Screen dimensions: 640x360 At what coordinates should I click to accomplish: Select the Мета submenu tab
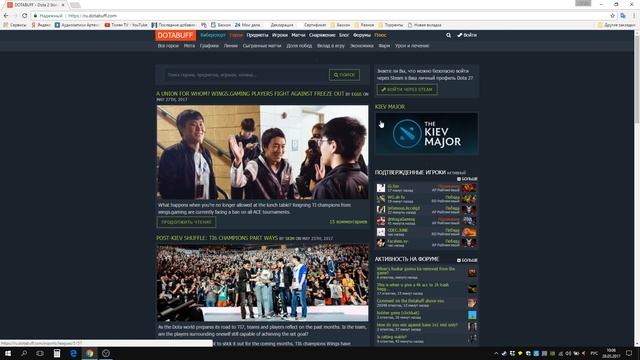point(189,46)
